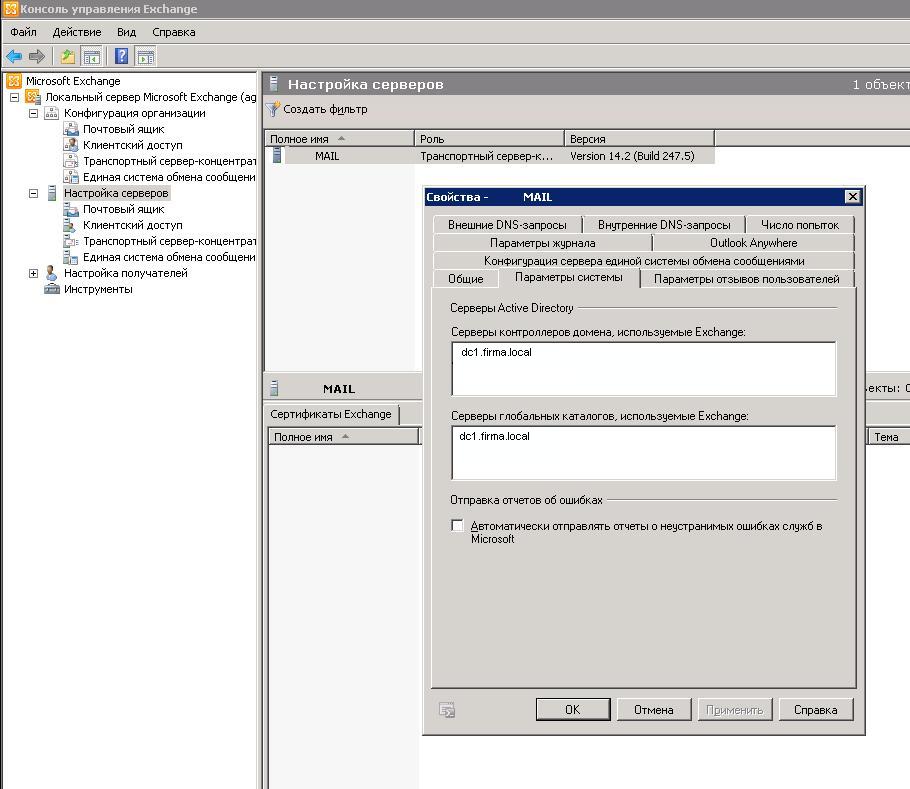Select the MAIL server row in list

coord(490,155)
